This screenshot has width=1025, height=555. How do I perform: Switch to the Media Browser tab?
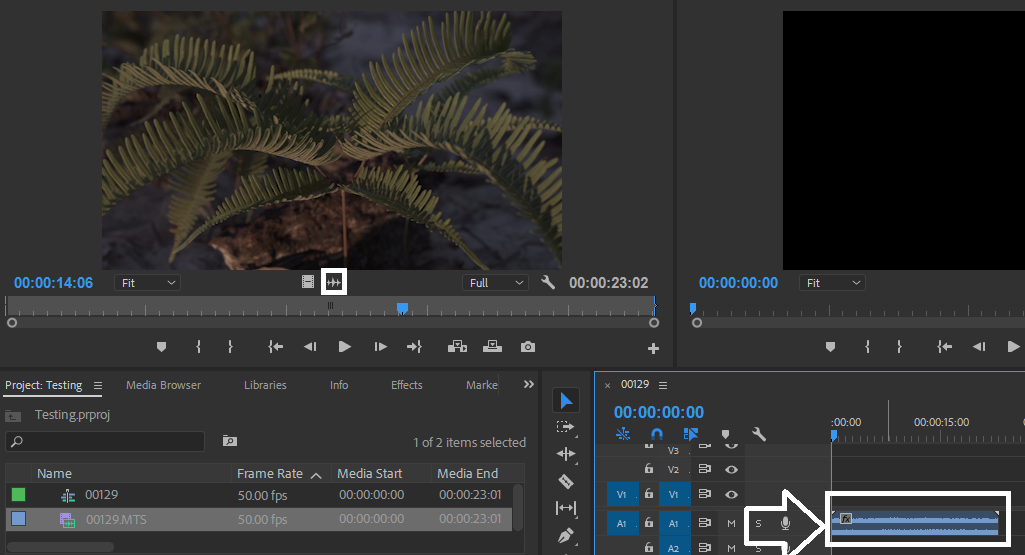coord(163,385)
